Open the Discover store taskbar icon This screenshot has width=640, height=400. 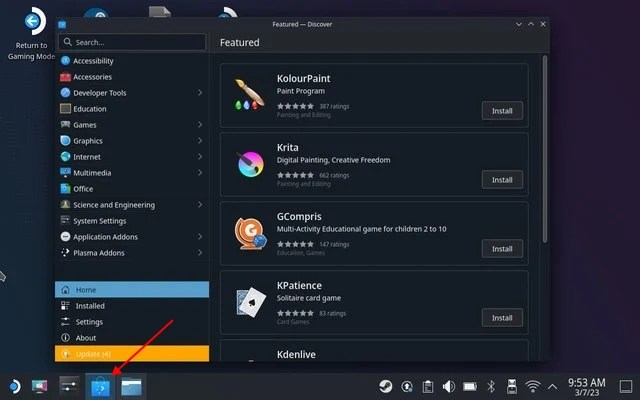click(x=100, y=387)
